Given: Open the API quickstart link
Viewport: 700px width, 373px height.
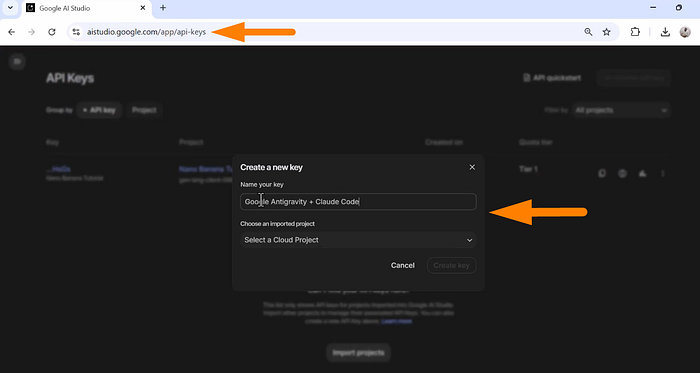Looking at the screenshot, I should tap(552, 78).
